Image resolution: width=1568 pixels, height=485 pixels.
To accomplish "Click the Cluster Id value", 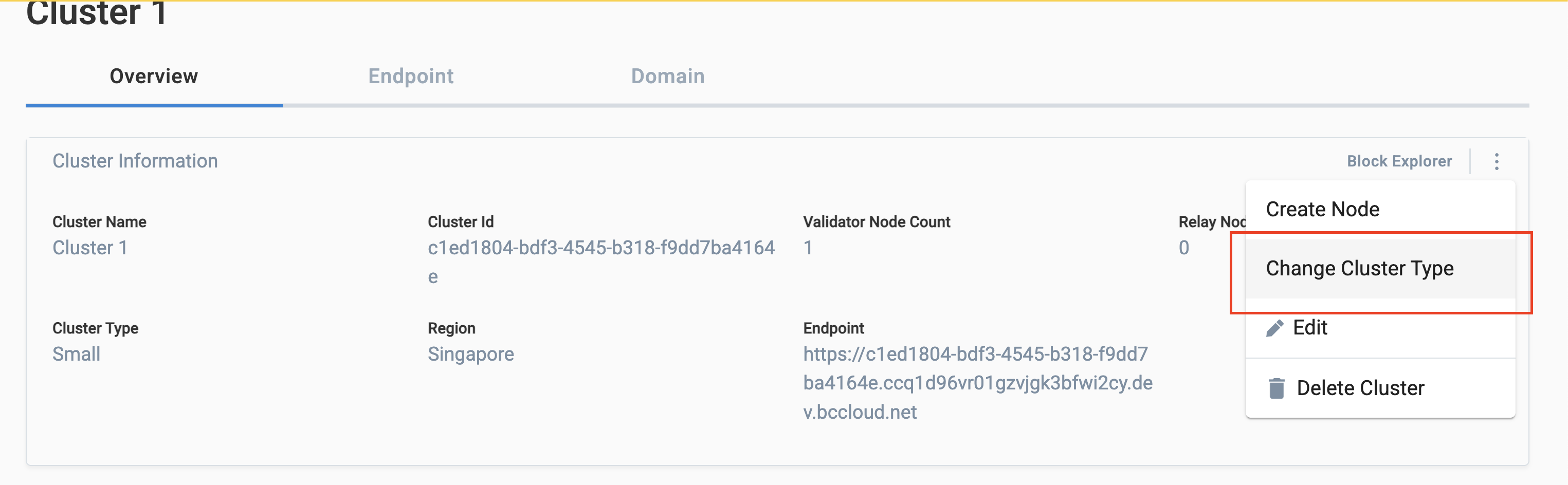I will click(601, 262).
